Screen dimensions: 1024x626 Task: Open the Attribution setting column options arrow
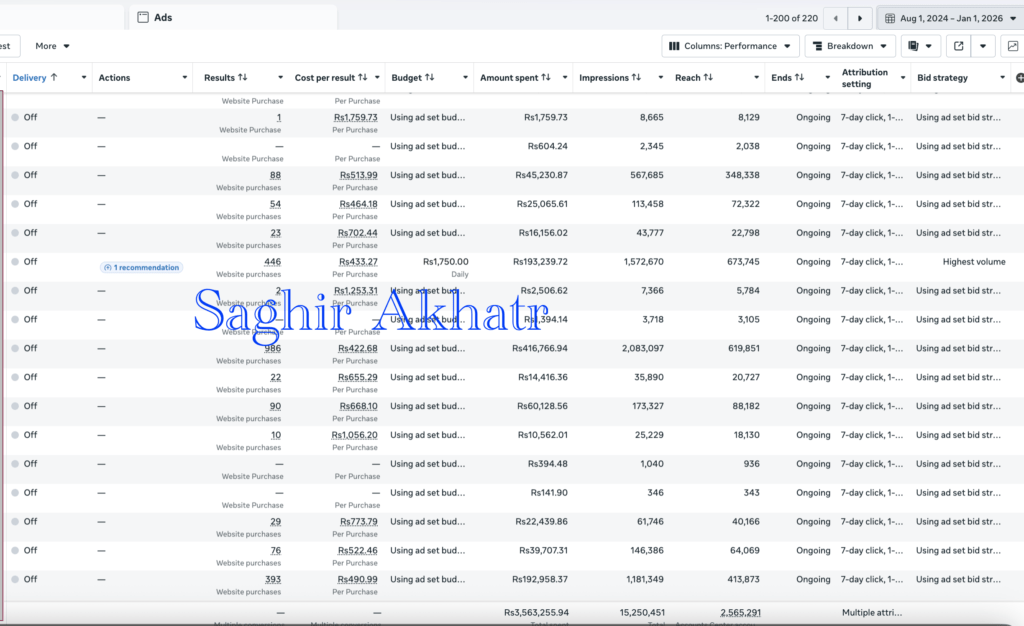pyautogui.click(x=903, y=78)
